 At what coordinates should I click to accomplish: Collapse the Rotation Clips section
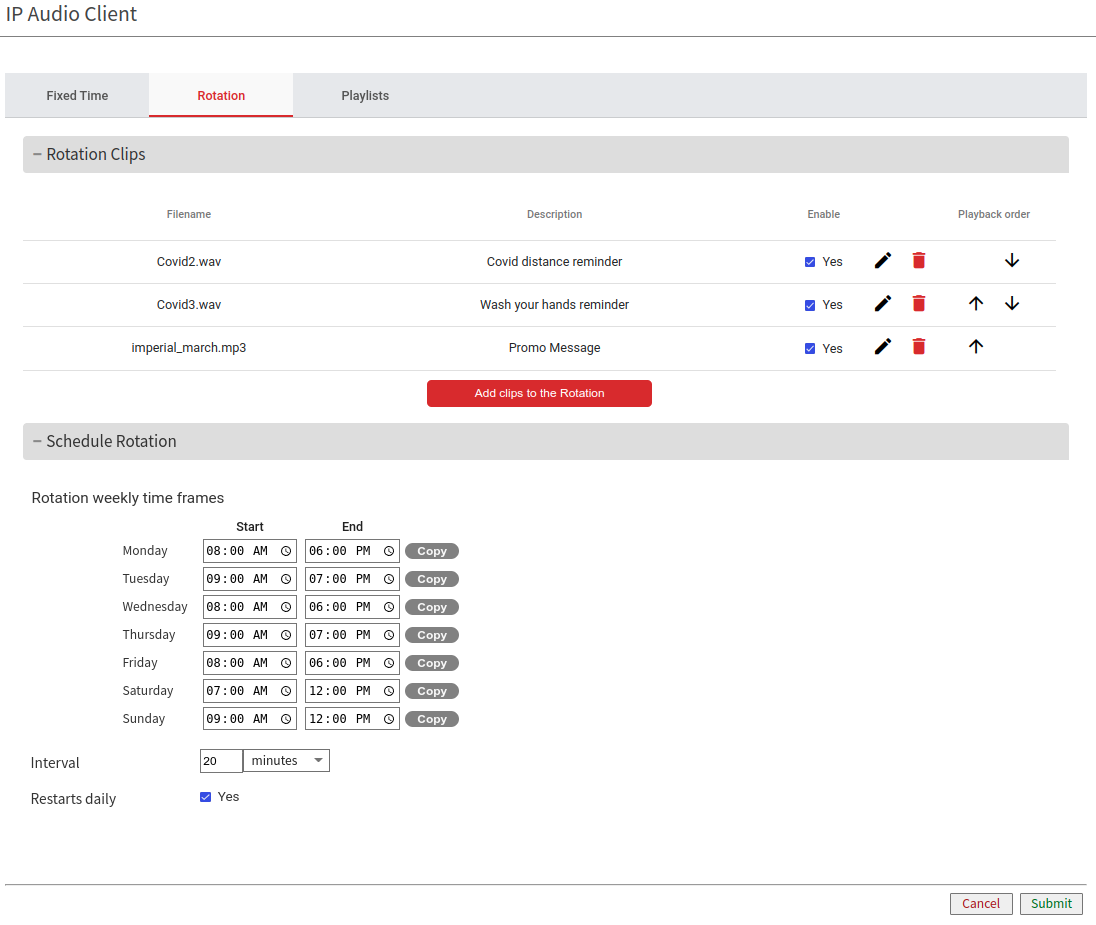point(38,154)
